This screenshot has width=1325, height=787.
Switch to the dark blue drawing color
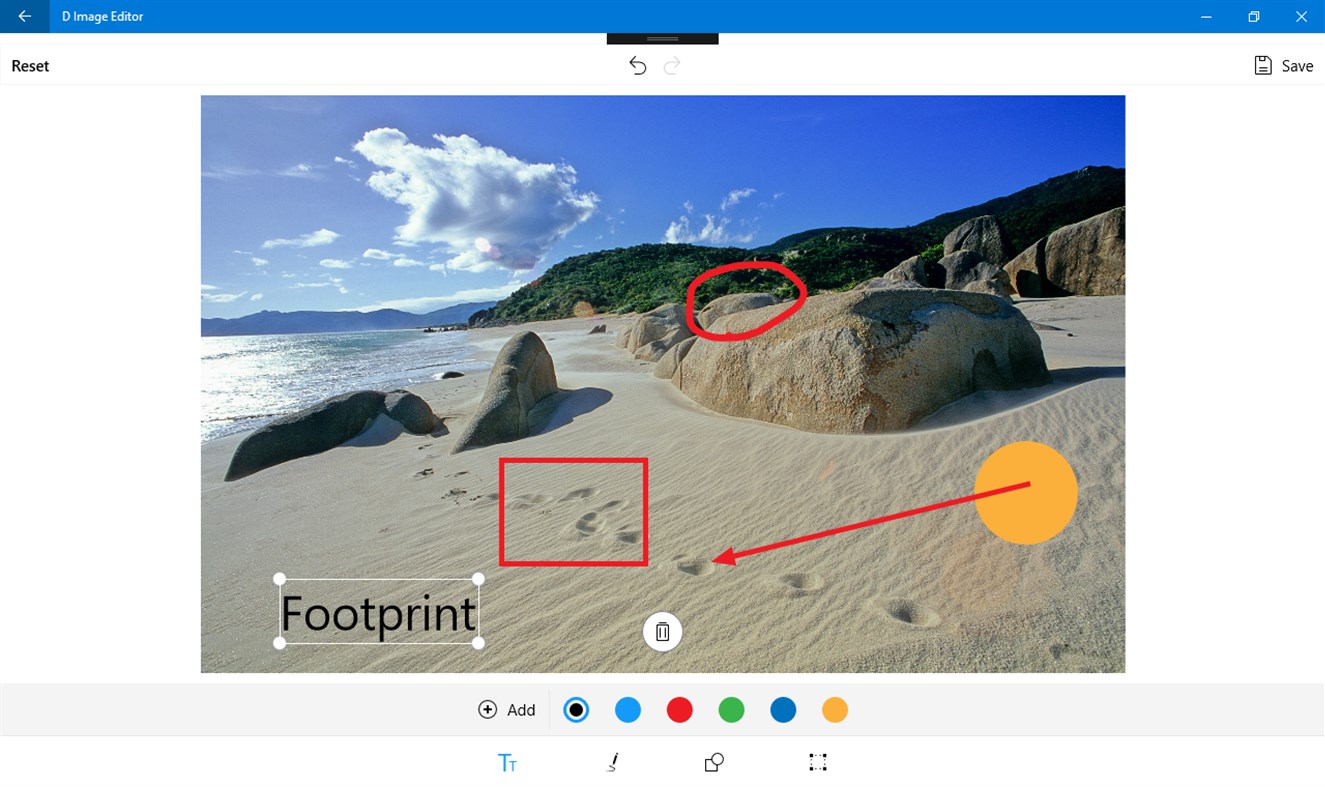pos(783,709)
